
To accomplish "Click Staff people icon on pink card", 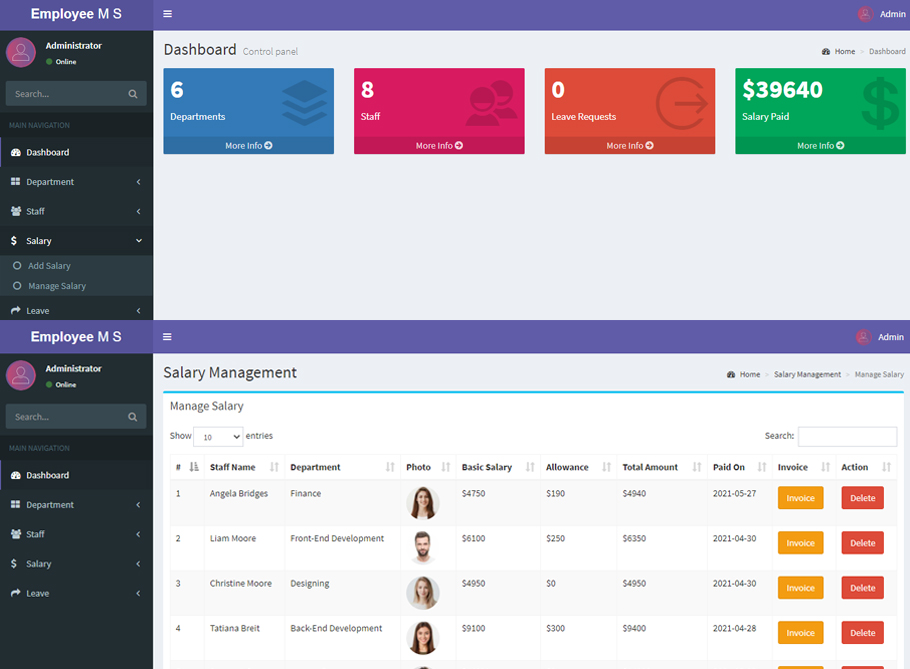I will 492,103.
